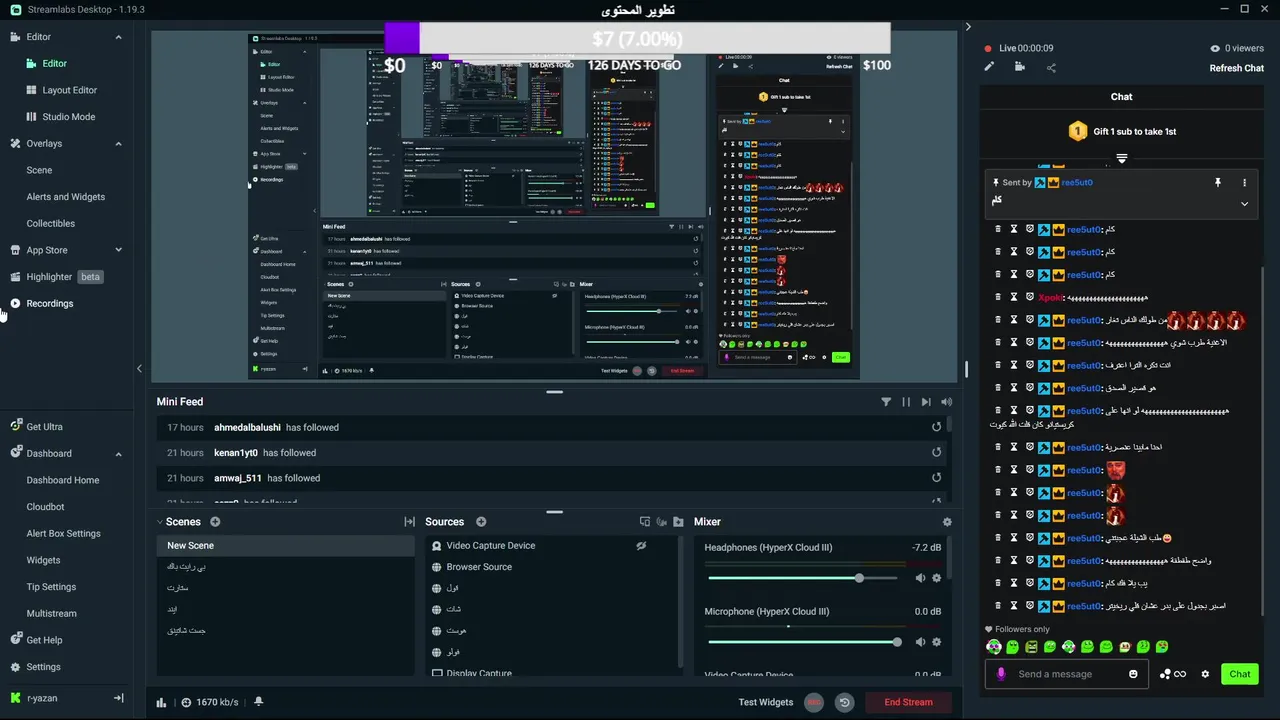
Task: Click the video camera icon under Live timer
Action: pos(1019,67)
